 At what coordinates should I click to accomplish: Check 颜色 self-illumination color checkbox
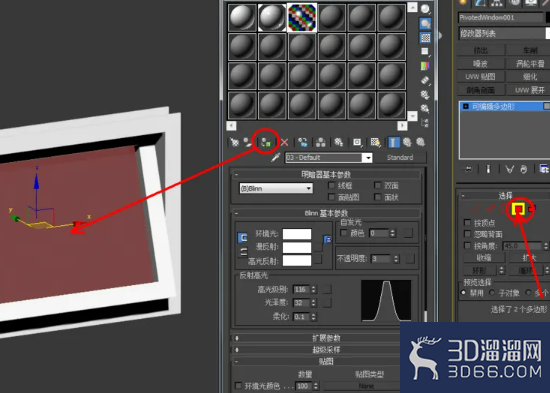click(x=344, y=233)
